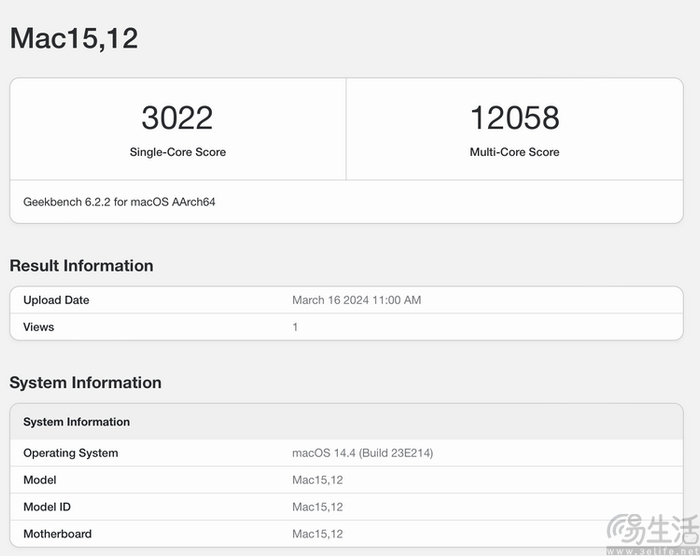Click the macOS 14.4 (Build 23E214) value
This screenshot has width=700, height=556.
[362, 453]
